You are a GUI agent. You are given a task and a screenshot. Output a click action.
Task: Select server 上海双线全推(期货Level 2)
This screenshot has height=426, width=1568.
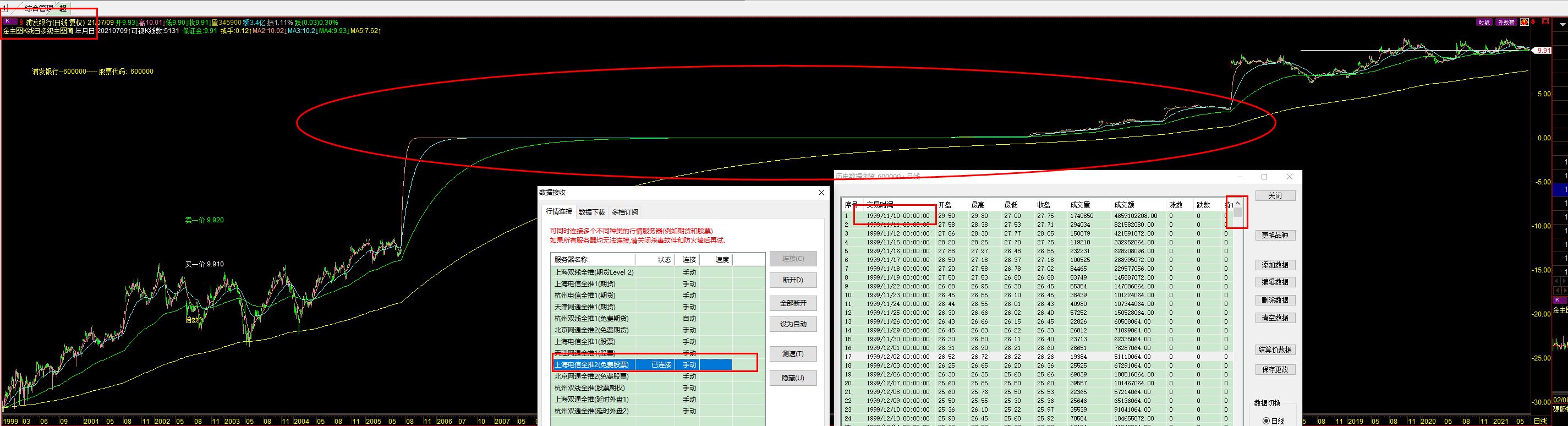657,272
